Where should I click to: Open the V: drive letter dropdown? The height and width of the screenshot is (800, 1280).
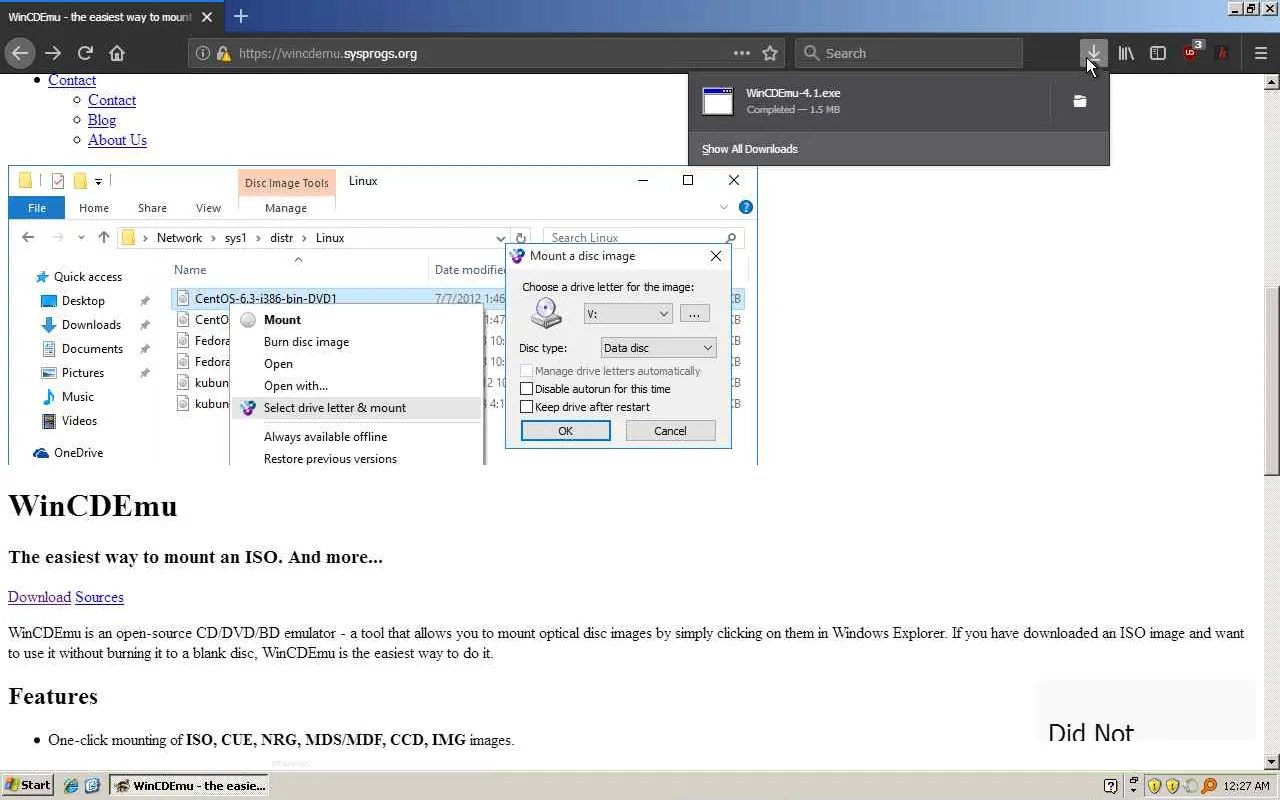[628, 314]
